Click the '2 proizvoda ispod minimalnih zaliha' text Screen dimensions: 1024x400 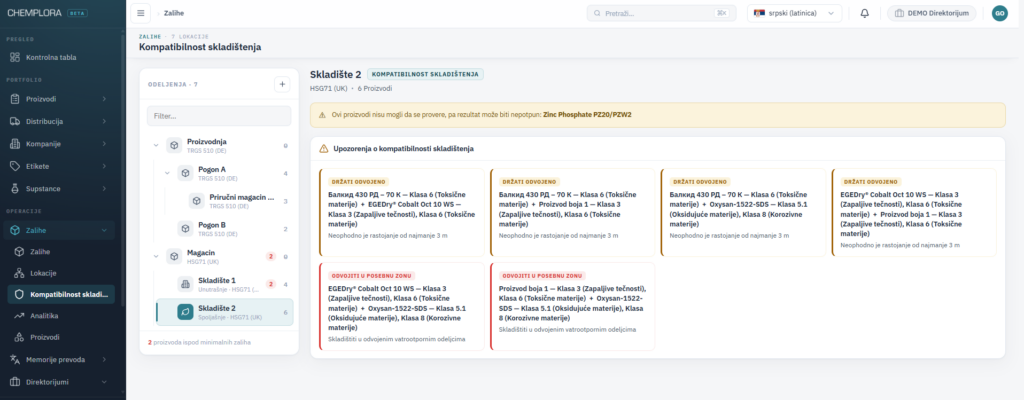199,342
